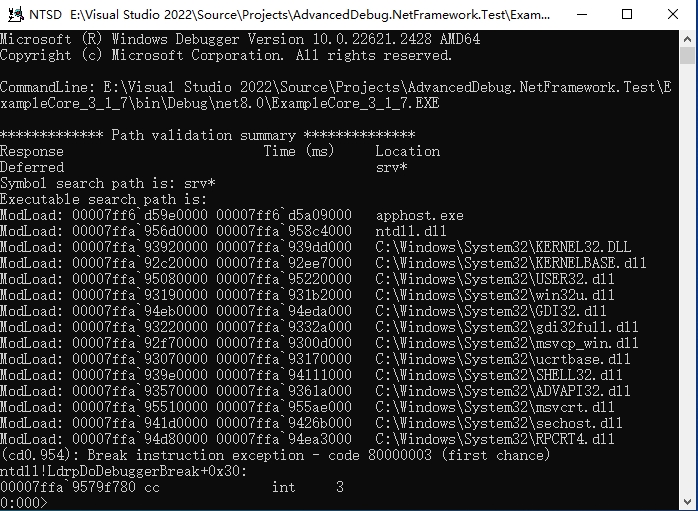
Task: Click the Time (ms) column header
Action: [x=299, y=151]
